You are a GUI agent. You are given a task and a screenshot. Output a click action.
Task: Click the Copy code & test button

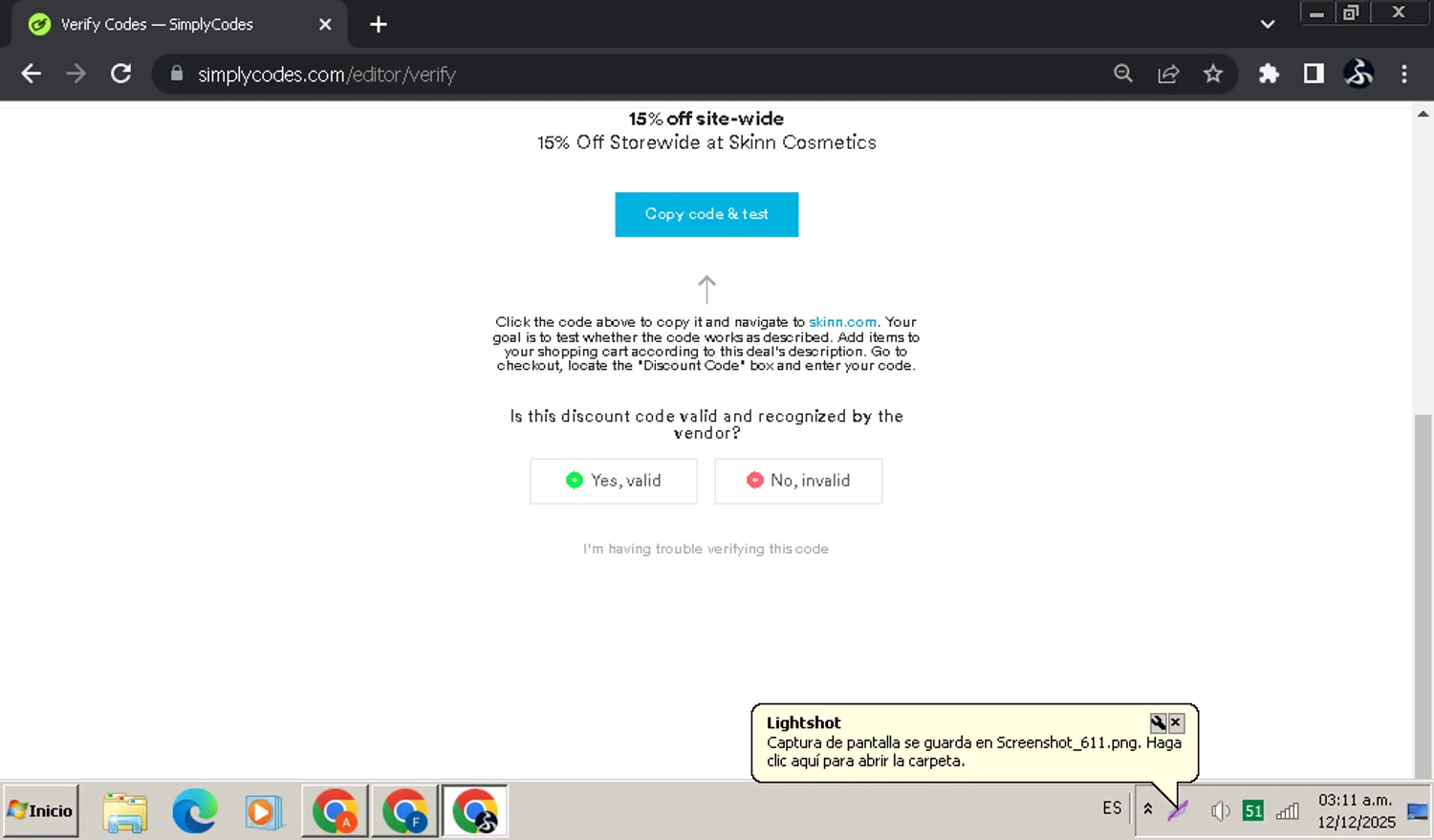coord(706,214)
